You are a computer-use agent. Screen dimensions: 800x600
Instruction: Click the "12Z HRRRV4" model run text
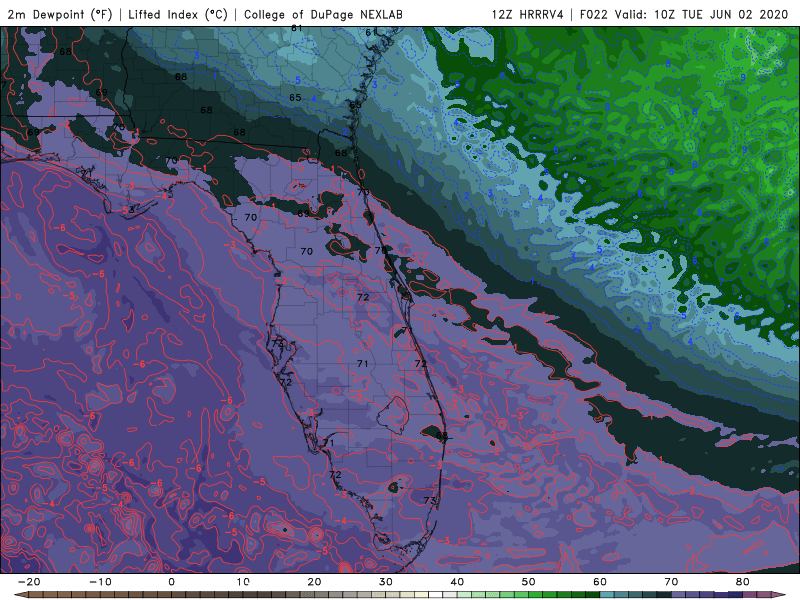click(x=528, y=14)
